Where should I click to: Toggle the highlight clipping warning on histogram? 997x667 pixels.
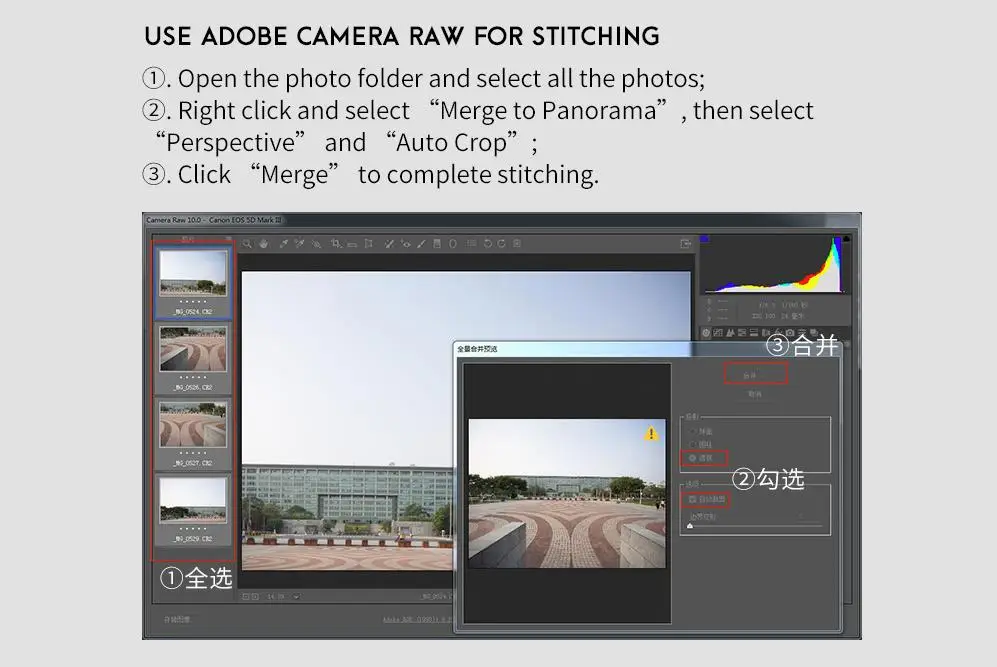coord(846,239)
